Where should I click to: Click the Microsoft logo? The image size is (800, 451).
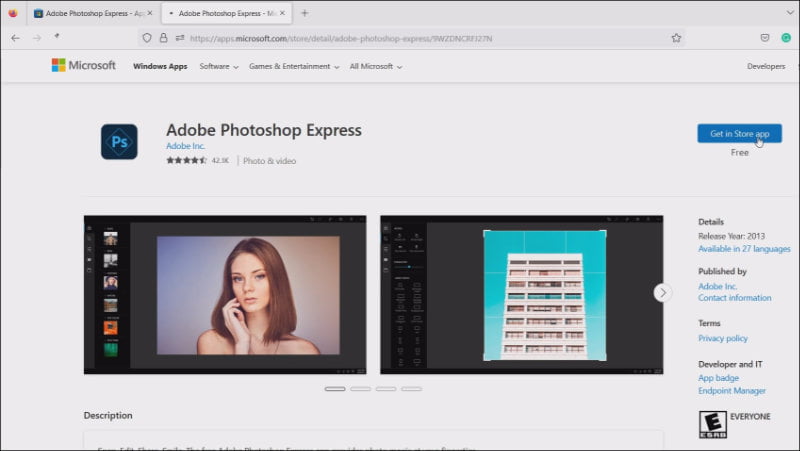click(x=83, y=65)
